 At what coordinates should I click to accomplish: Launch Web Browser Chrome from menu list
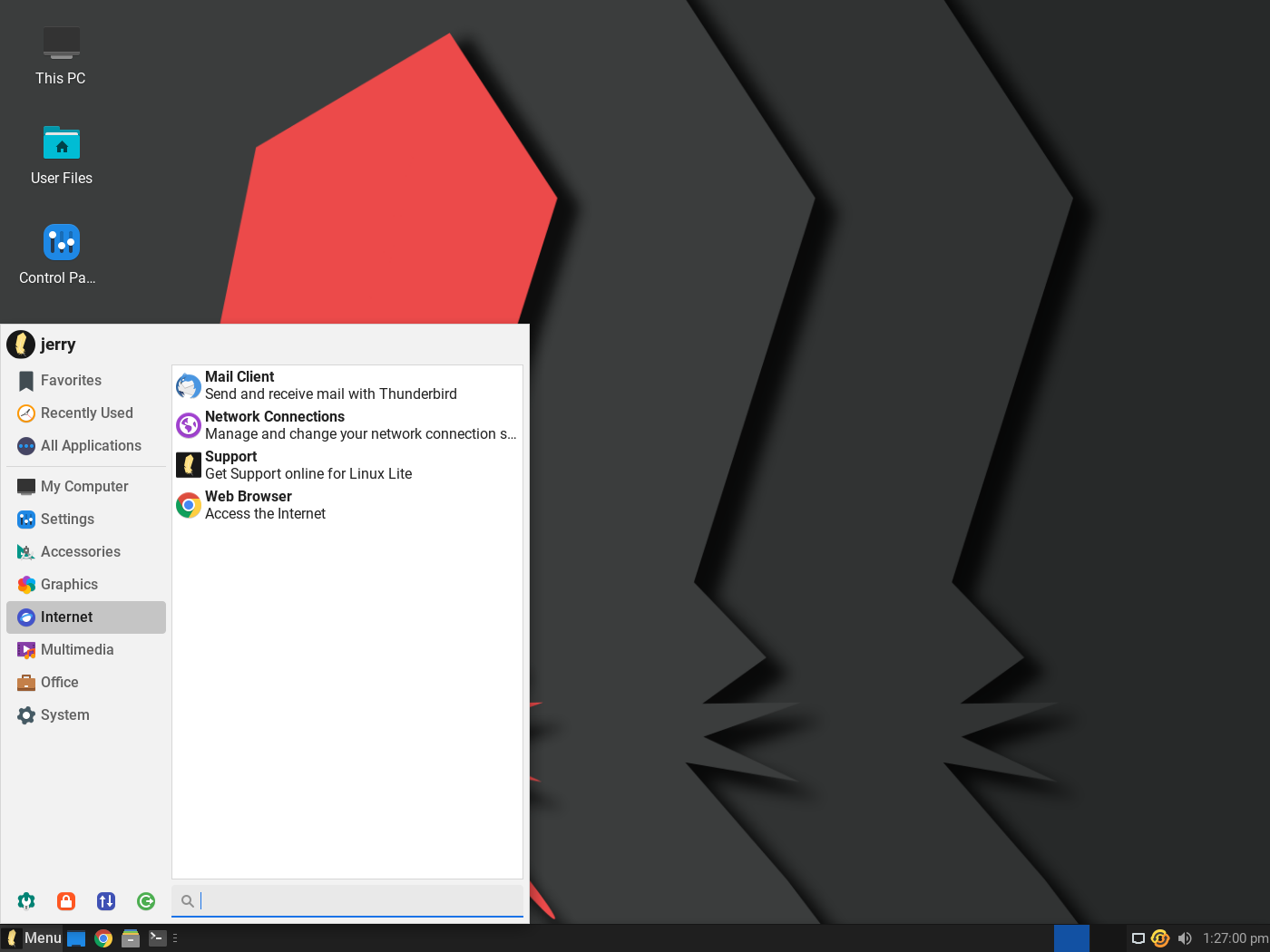point(347,505)
